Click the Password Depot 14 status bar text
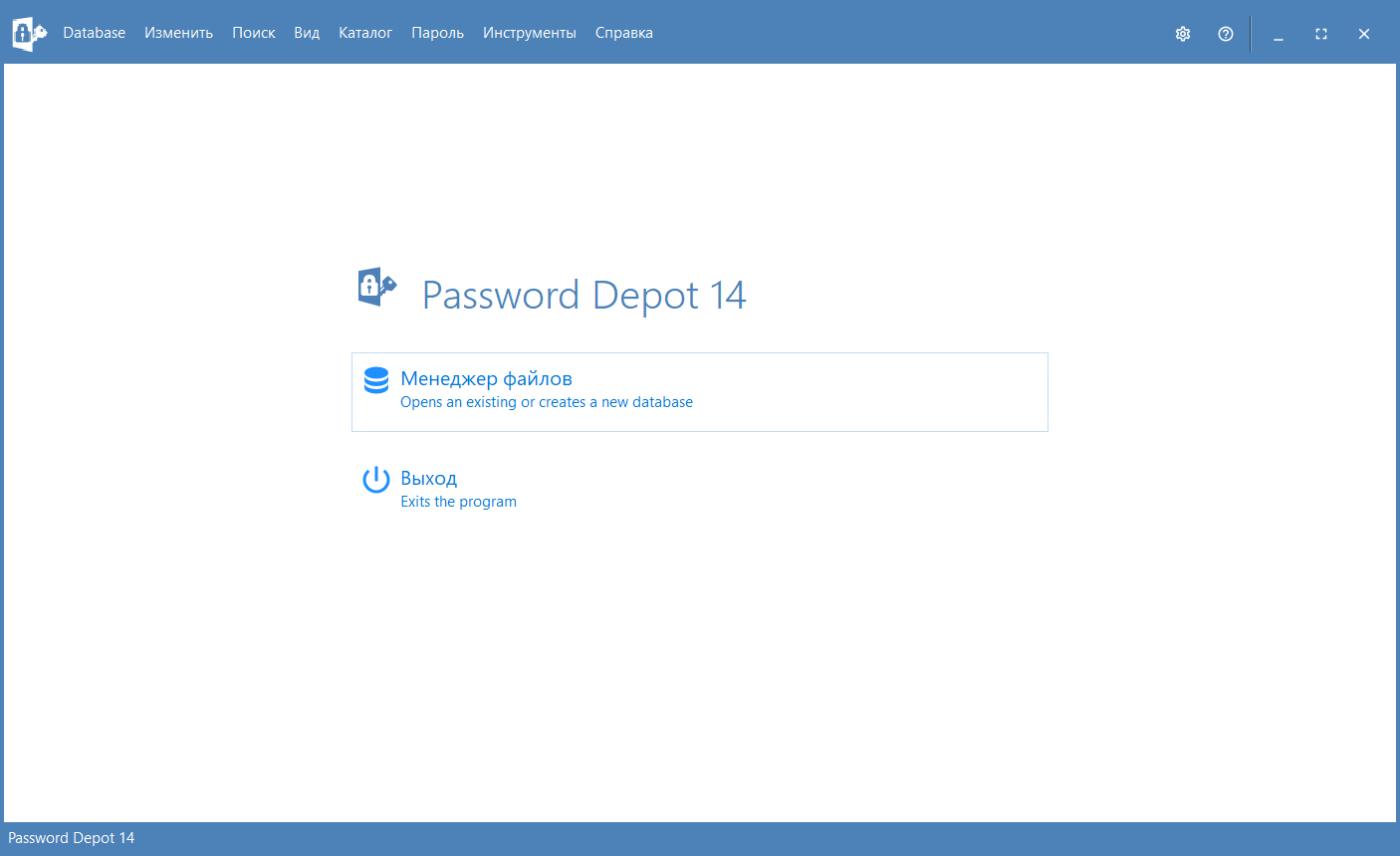 tap(72, 838)
